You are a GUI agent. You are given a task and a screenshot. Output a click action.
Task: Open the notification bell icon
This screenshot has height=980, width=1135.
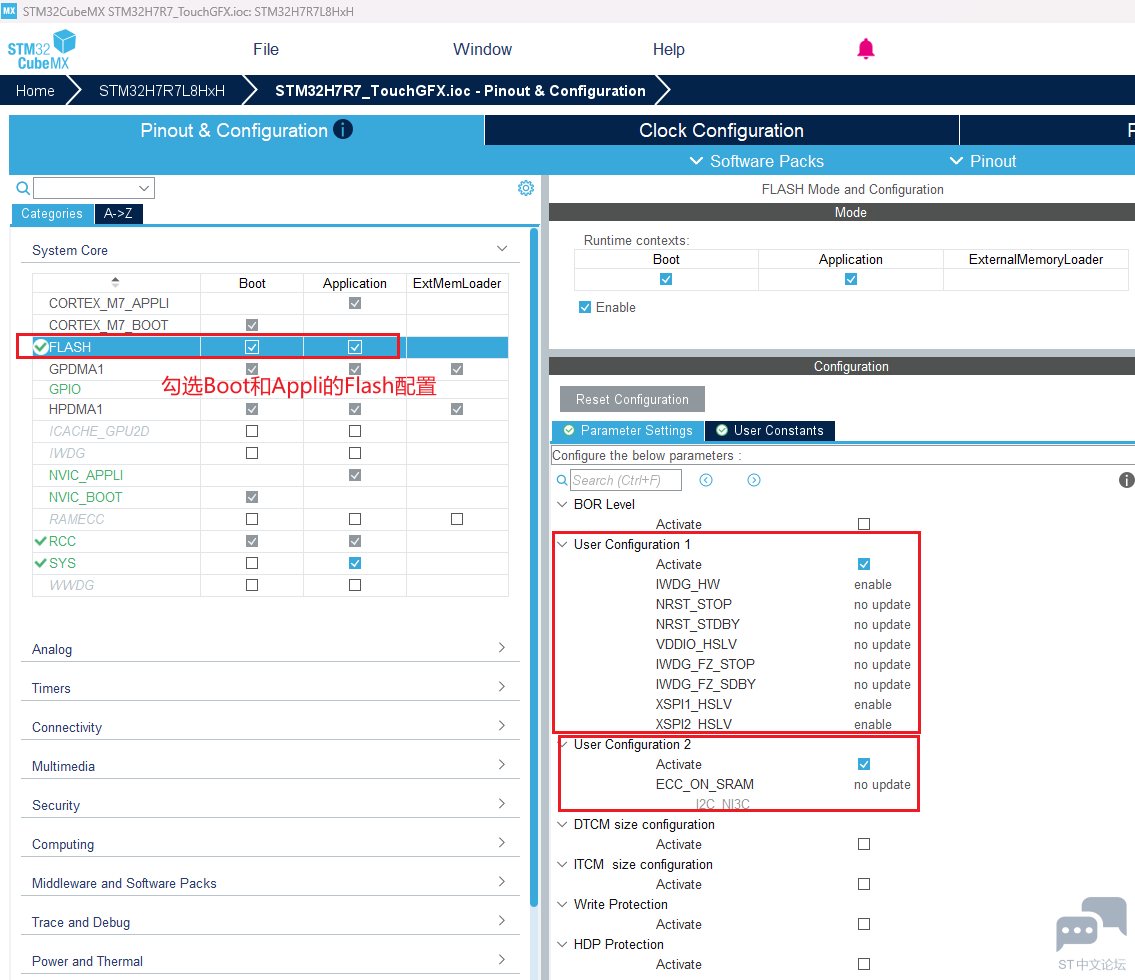866,49
